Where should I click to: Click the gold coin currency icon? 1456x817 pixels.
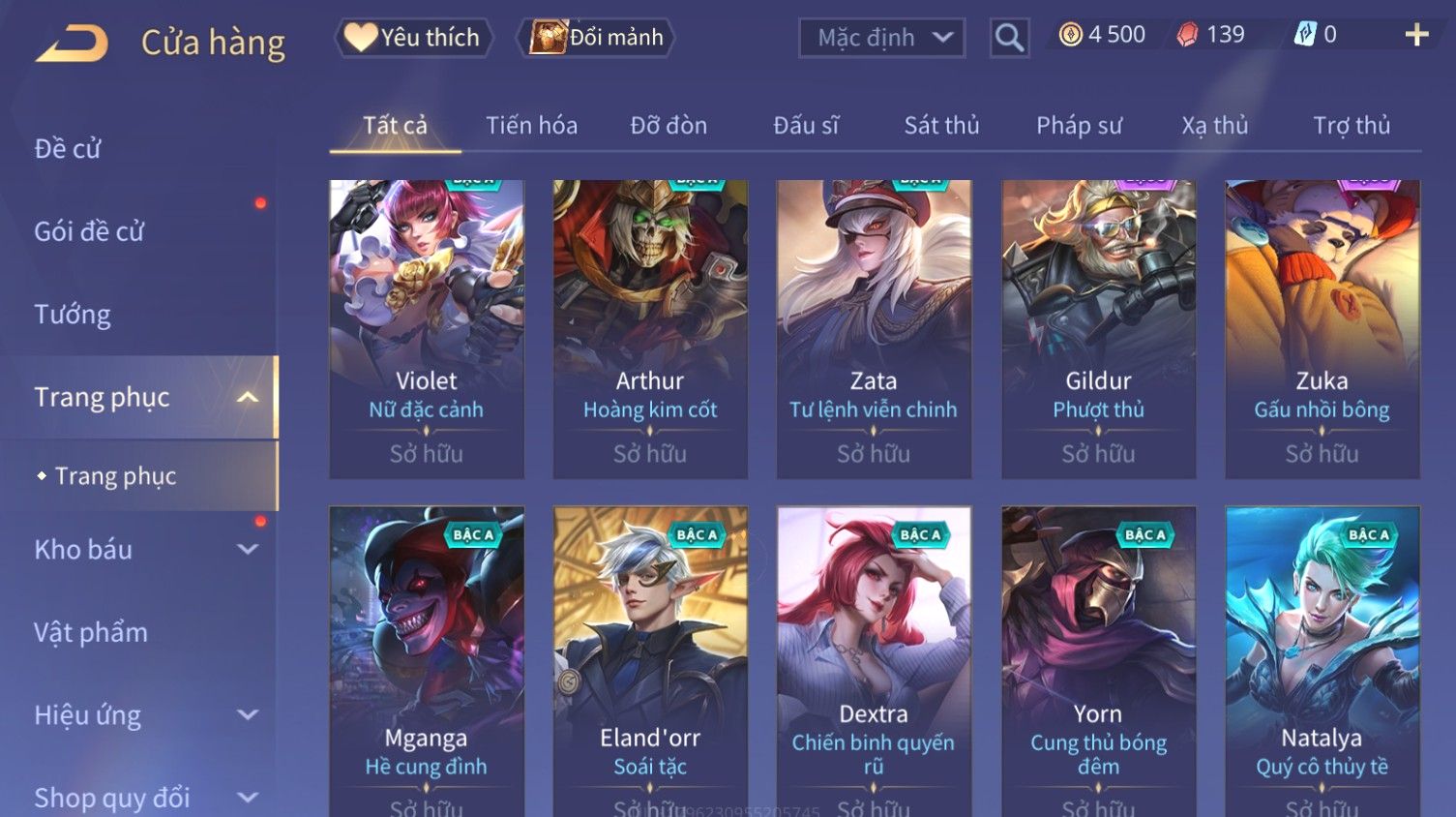click(1070, 36)
